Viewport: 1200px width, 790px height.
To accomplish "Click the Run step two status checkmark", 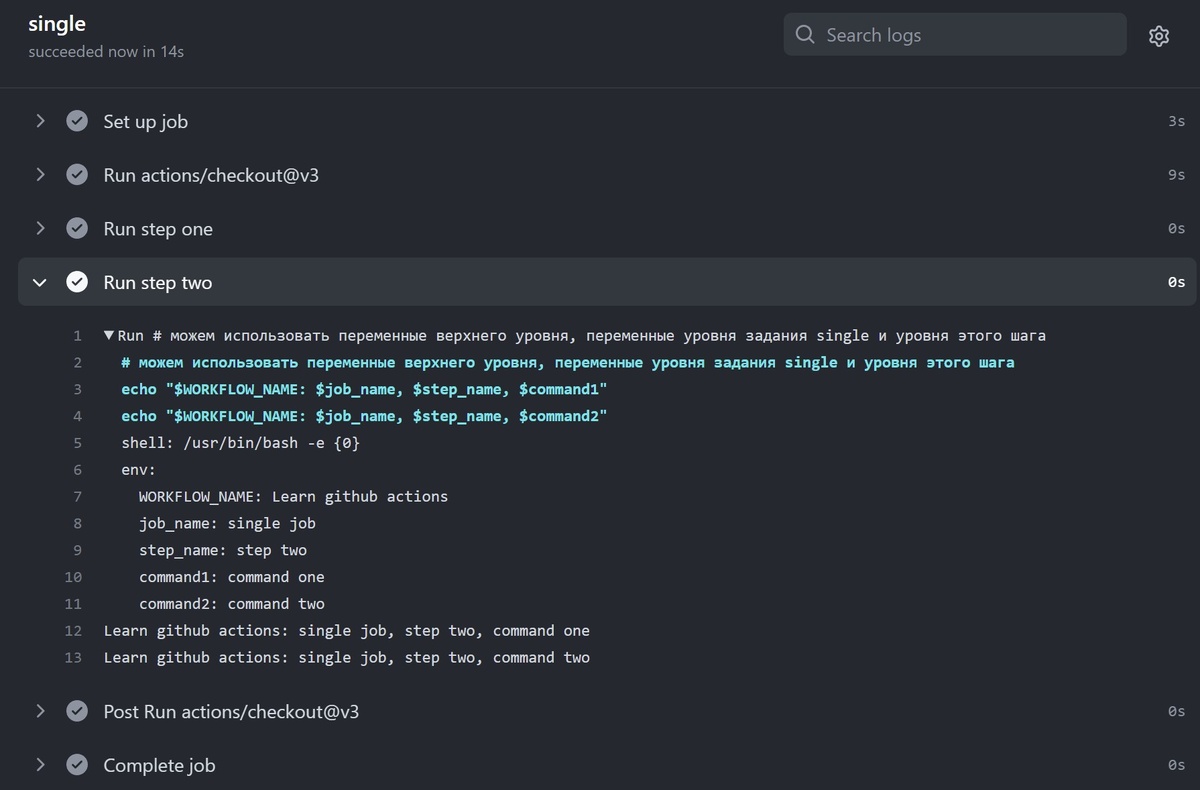I will tap(77, 283).
